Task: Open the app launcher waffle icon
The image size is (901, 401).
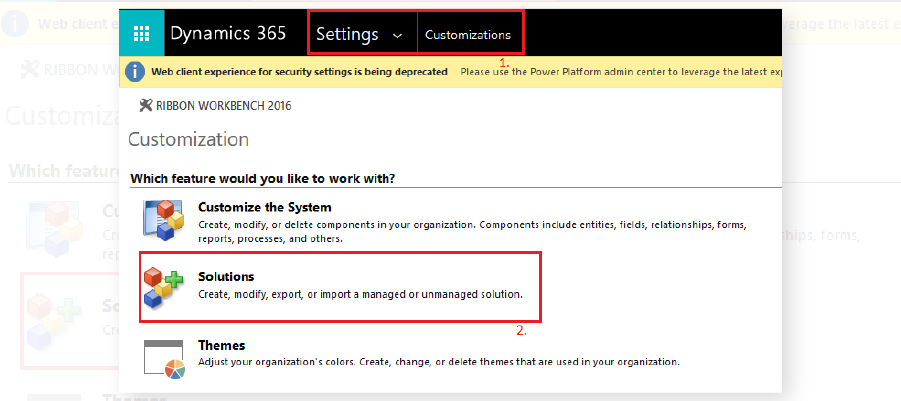Action: (141, 33)
